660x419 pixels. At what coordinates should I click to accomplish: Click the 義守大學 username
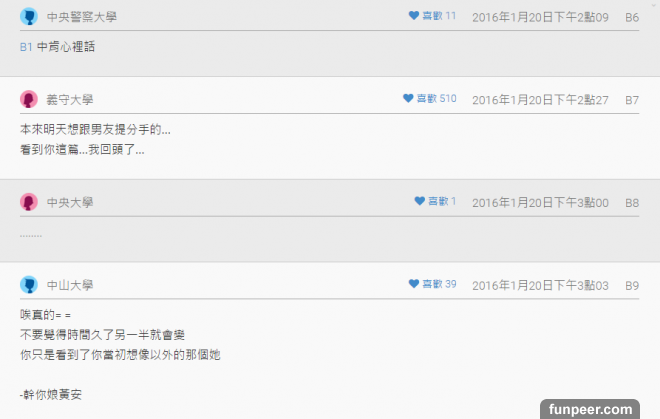pyautogui.click(x=70, y=100)
